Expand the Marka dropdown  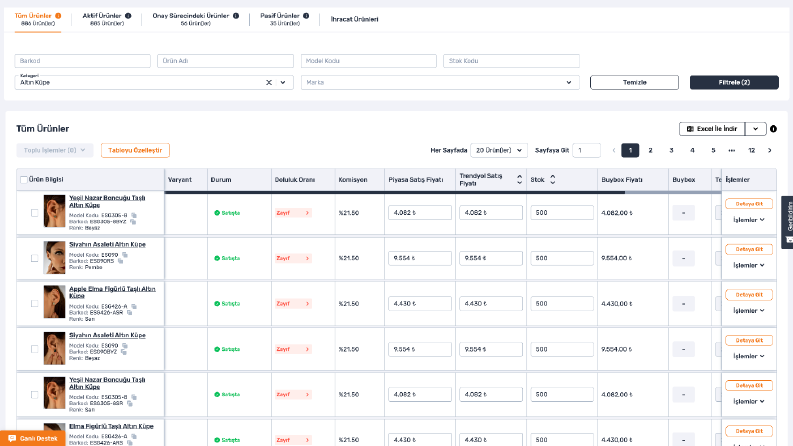click(440, 82)
